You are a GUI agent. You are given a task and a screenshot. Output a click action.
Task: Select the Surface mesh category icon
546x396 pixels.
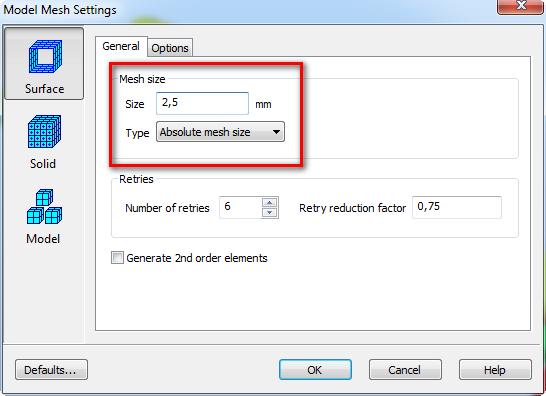pyautogui.click(x=45, y=56)
